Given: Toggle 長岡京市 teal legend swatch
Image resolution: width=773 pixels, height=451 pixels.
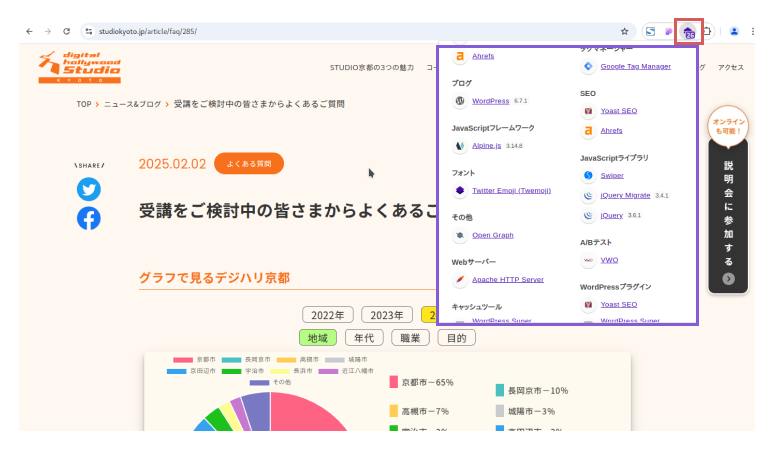Looking at the screenshot, I should click(231, 360).
